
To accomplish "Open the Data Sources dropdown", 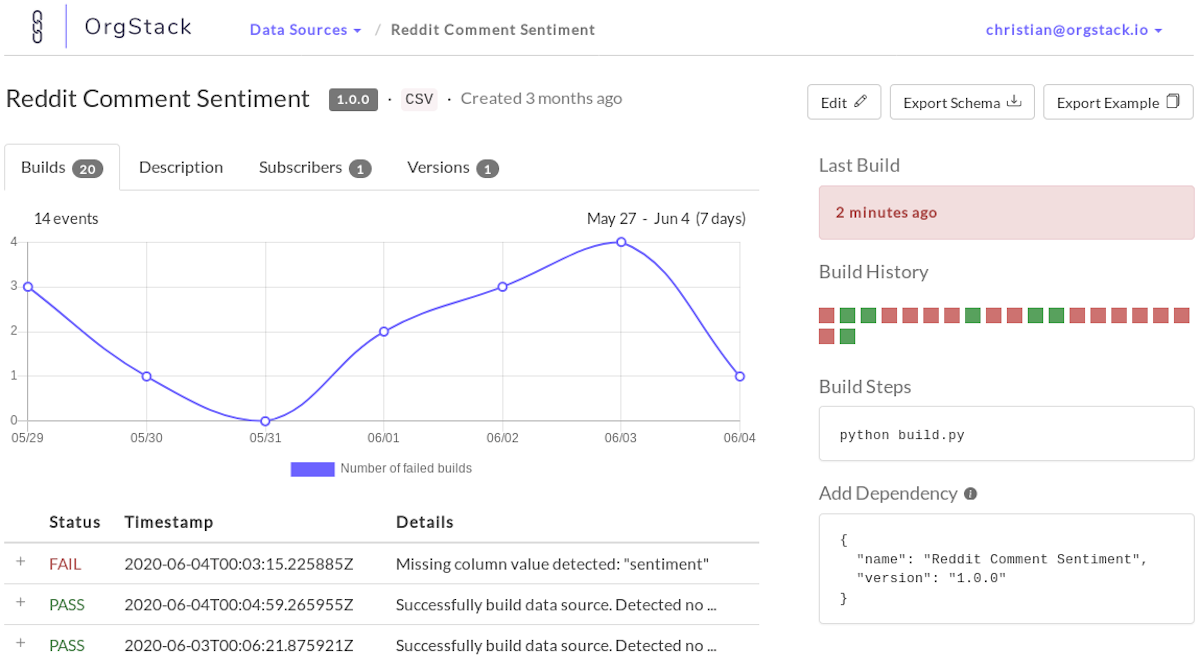I will 305,29.
